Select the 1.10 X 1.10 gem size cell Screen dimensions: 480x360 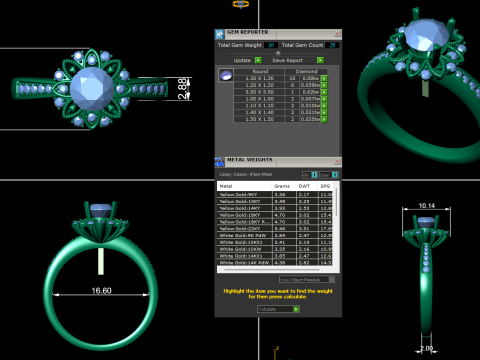[x=259, y=106]
